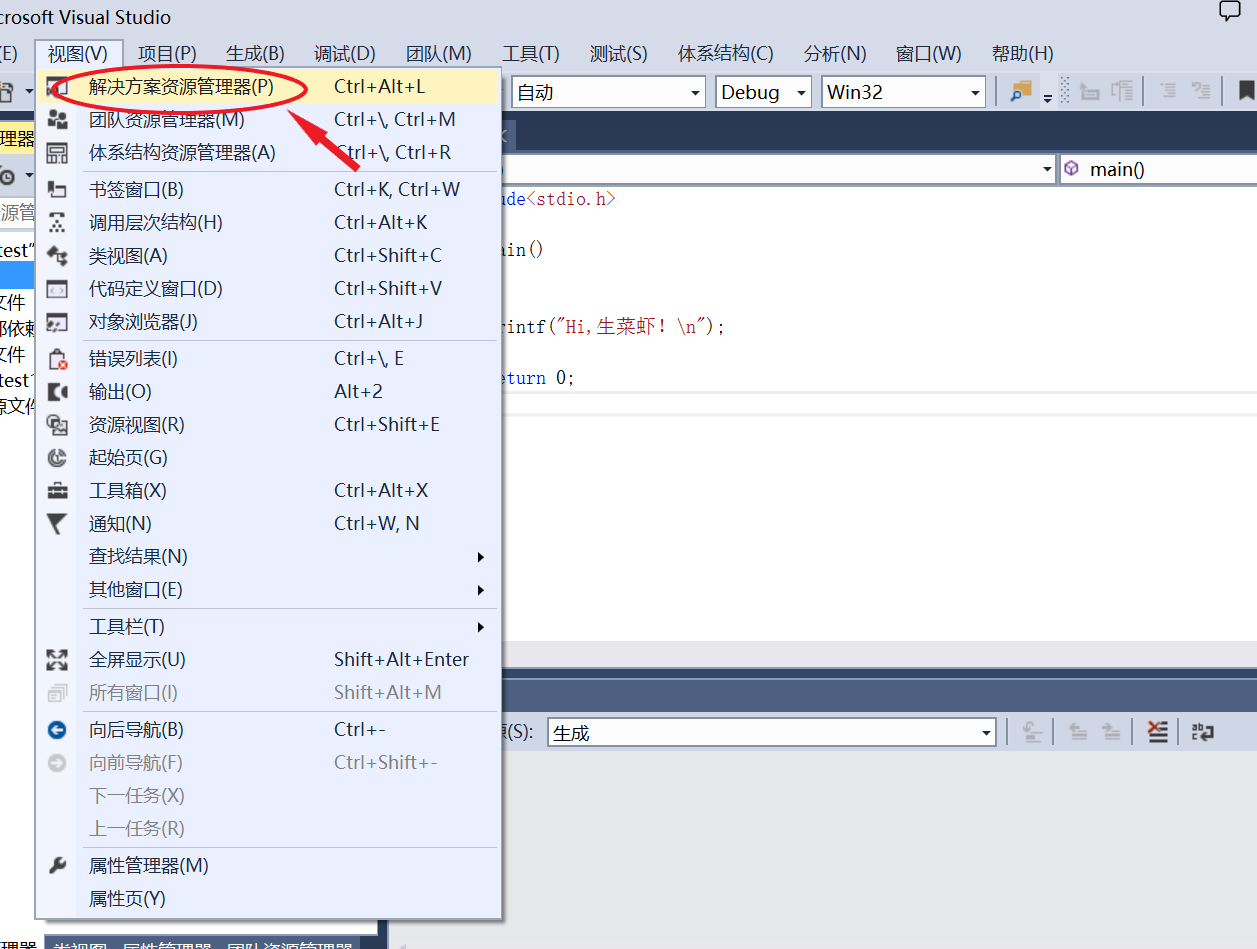Open the 团队(M) menu bar item
The height and width of the screenshot is (949, 1257).
point(439,53)
